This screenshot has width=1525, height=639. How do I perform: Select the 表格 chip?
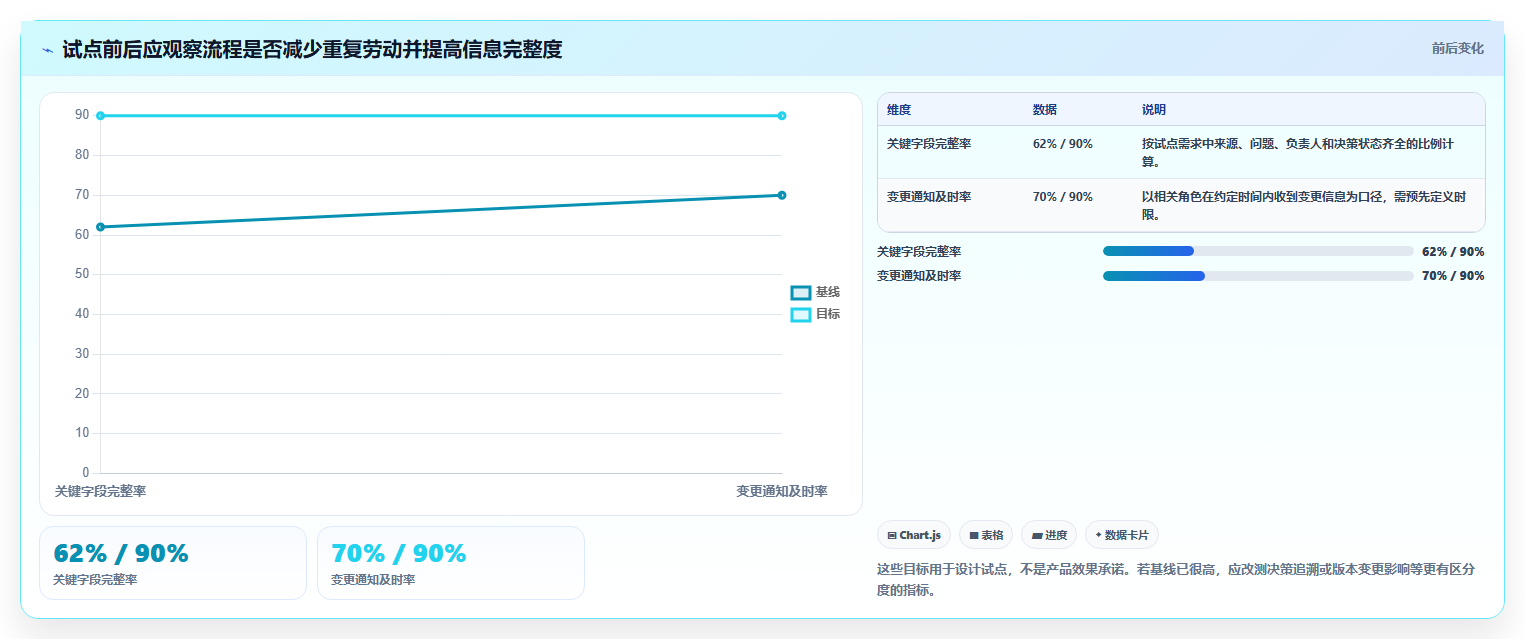point(986,535)
